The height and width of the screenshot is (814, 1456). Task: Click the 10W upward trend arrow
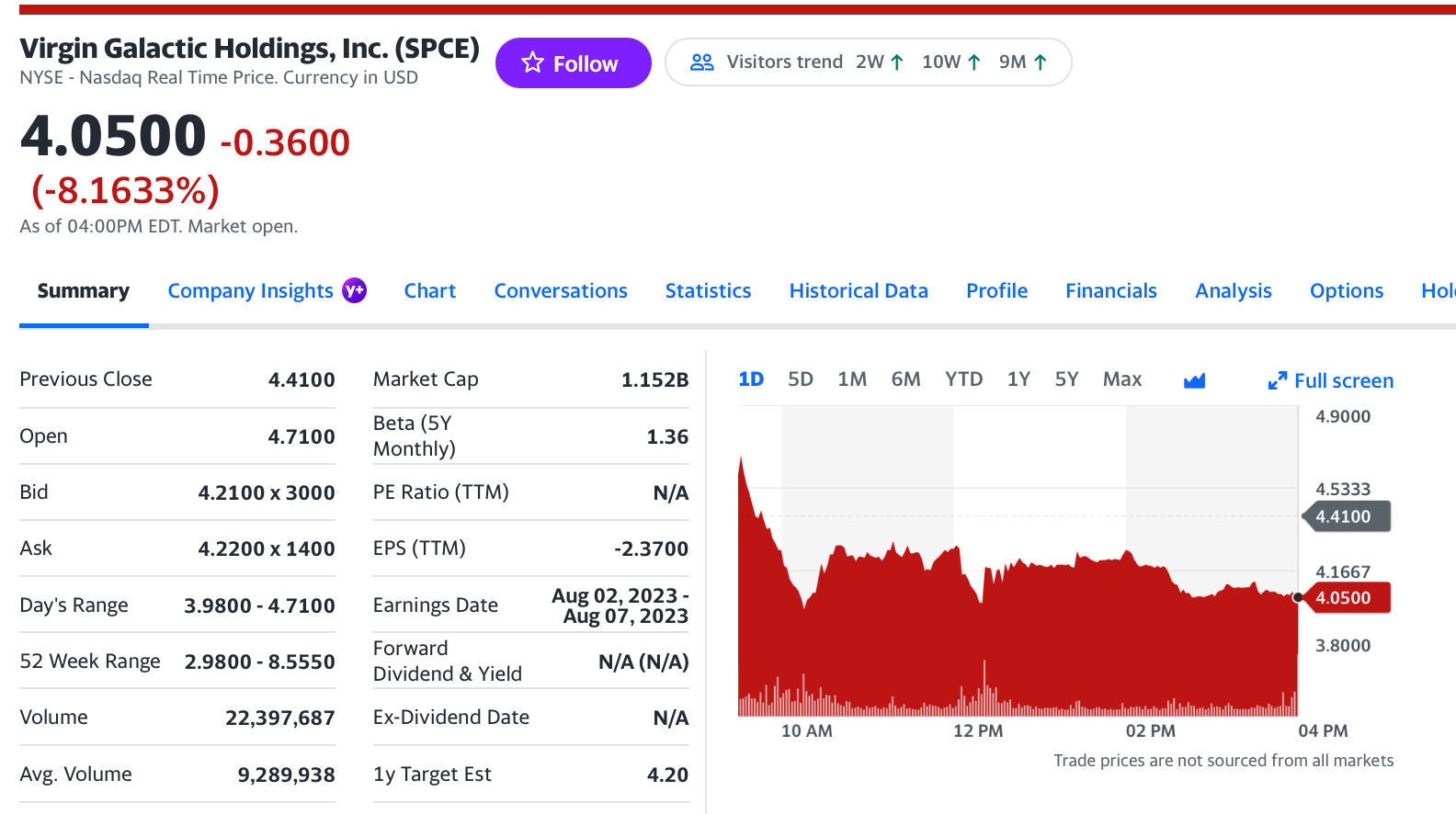[x=974, y=62]
